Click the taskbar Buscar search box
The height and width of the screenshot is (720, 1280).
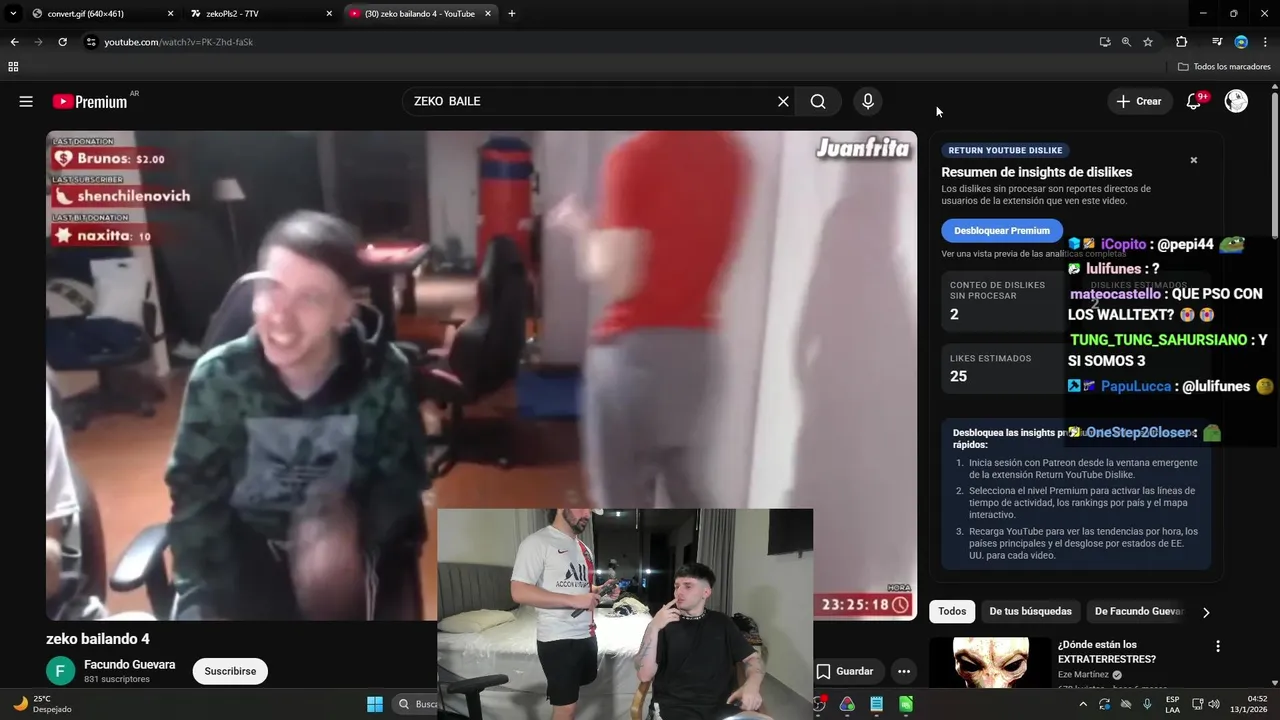click(416, 704)
